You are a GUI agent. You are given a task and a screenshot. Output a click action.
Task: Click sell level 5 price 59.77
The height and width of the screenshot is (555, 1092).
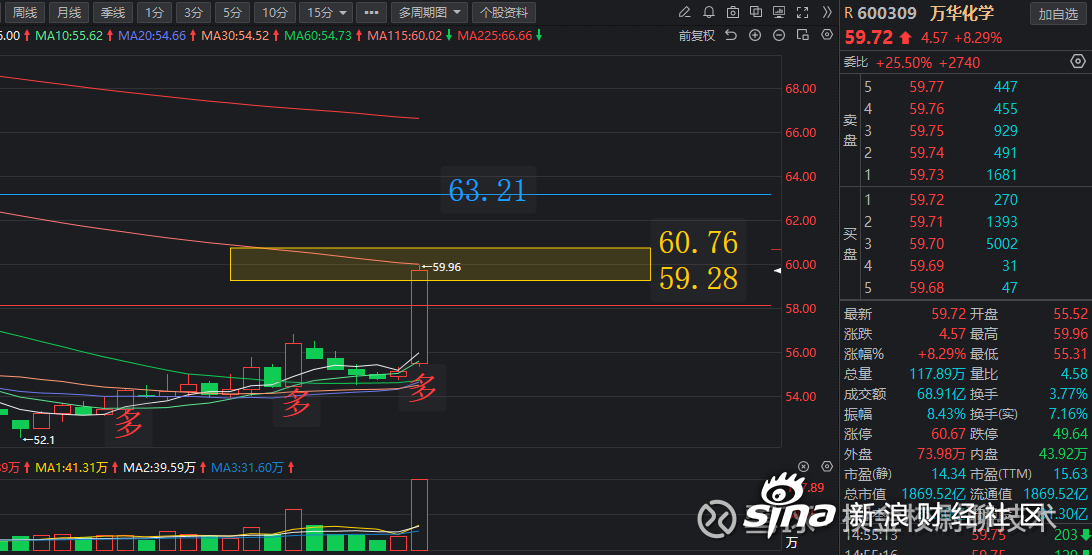click(926, 87)
